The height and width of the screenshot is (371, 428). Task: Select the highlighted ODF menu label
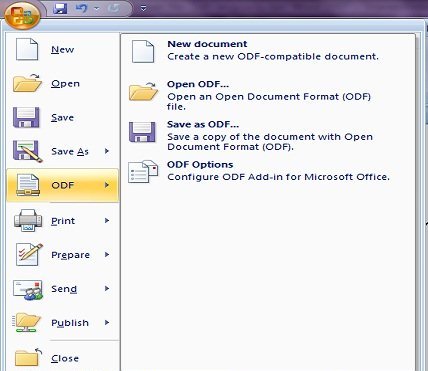(62, 185)
